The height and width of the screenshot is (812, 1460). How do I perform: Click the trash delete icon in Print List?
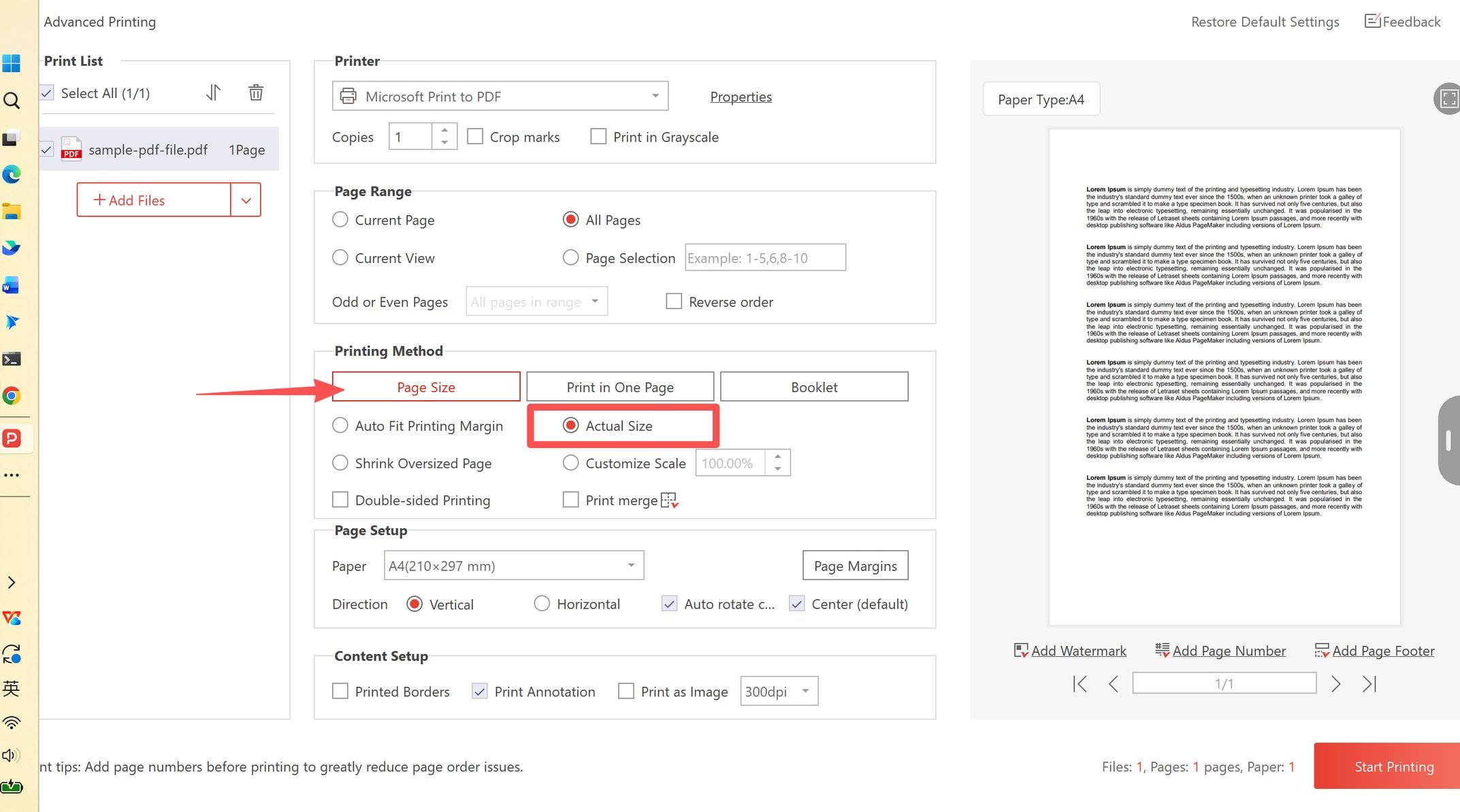[256, 93]
